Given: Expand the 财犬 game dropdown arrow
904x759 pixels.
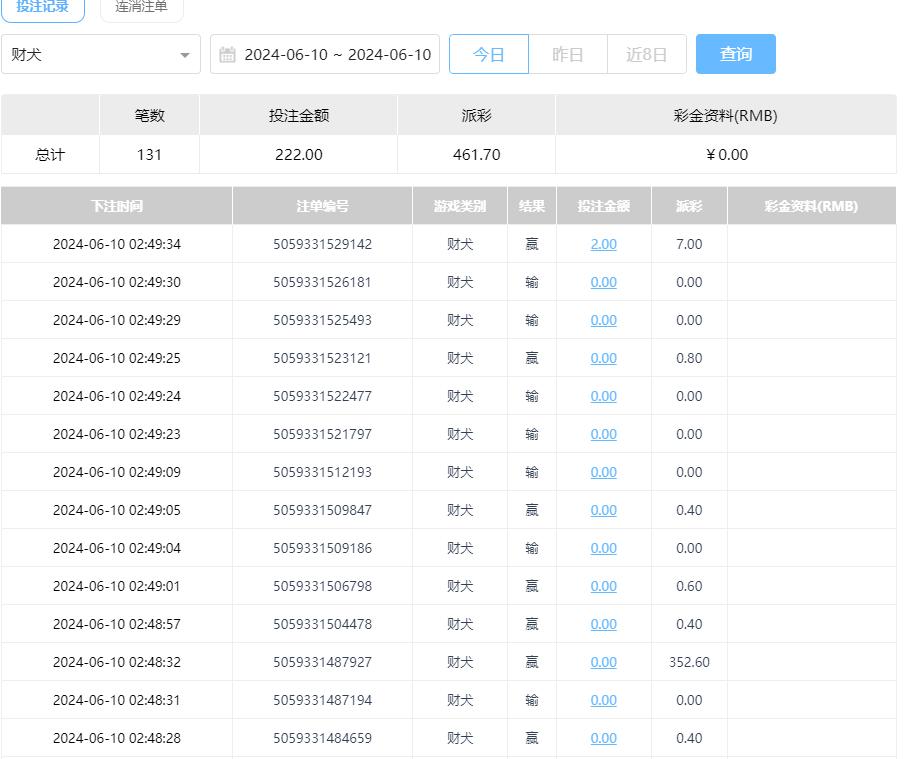Looking at the screenshot, I should click(x=185, y=55).
